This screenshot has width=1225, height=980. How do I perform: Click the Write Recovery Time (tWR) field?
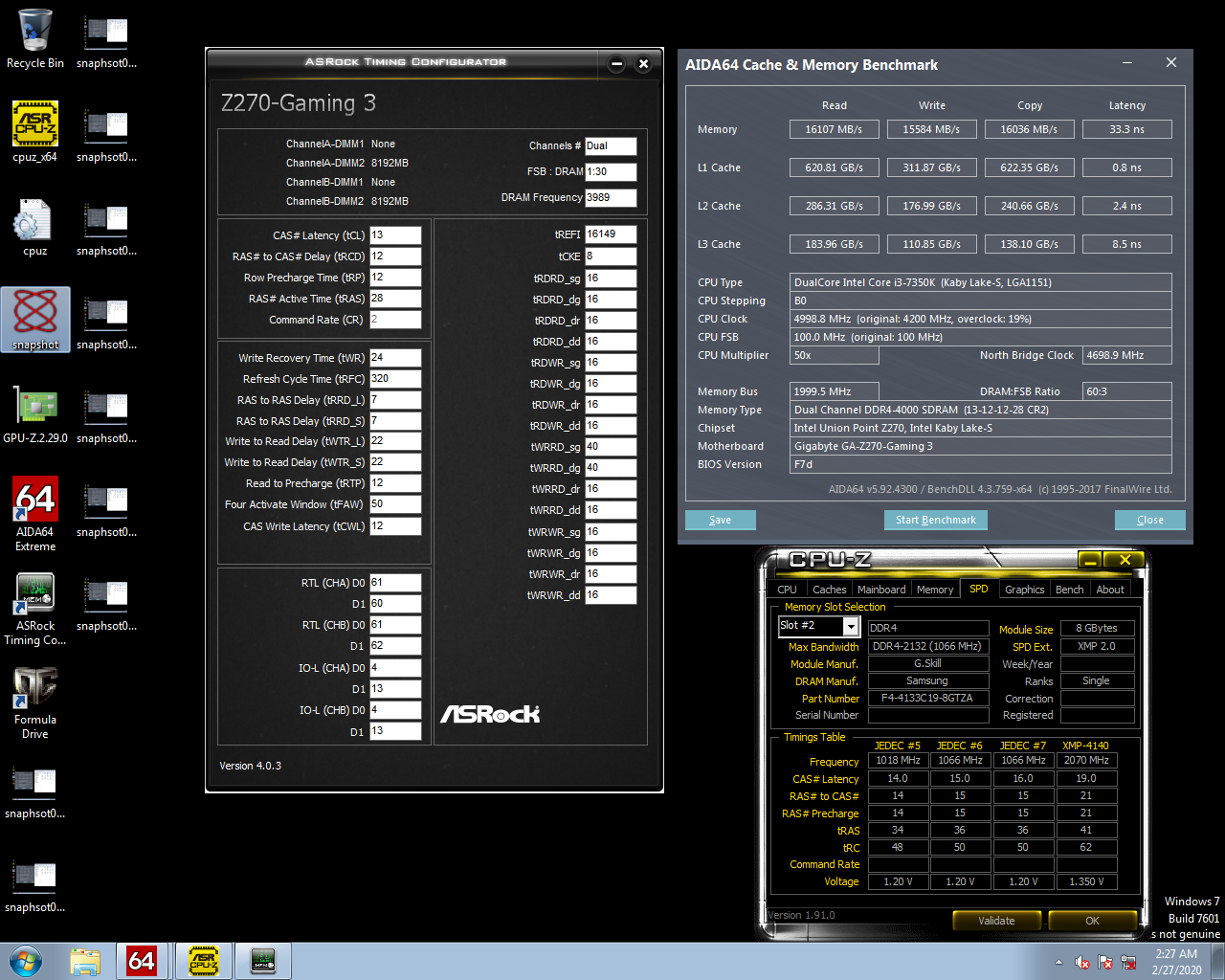point(395,358)
